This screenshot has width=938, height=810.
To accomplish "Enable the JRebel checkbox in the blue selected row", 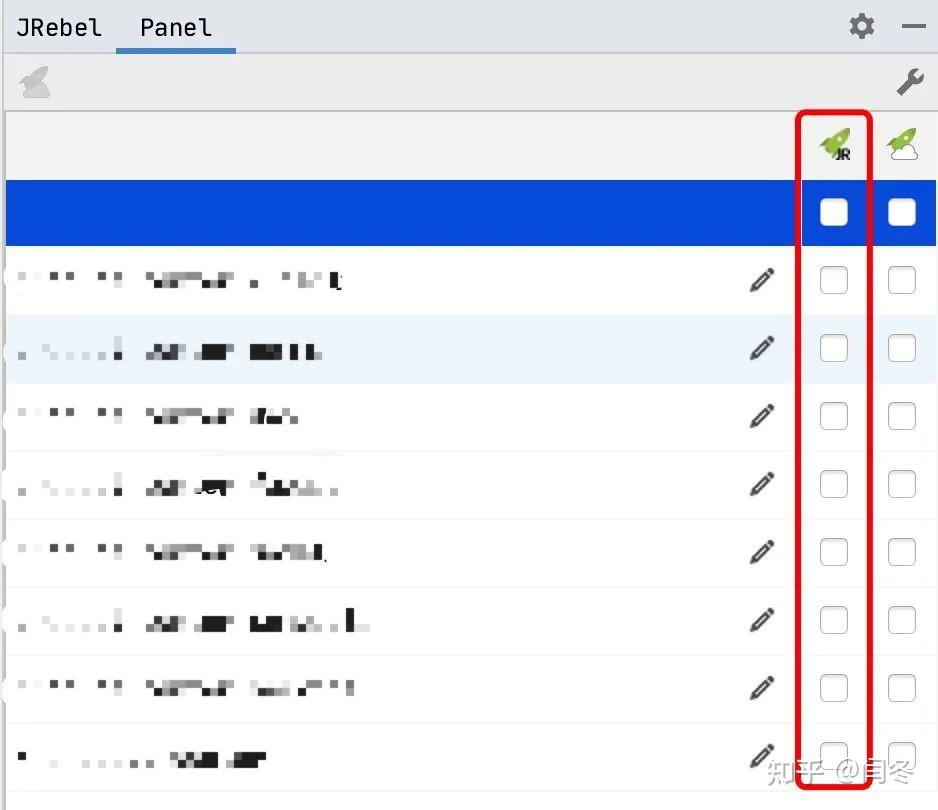I will (834, 212).
